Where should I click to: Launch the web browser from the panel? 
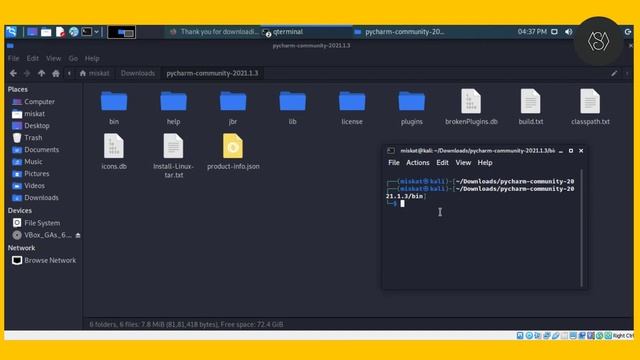tap(73, 32)
